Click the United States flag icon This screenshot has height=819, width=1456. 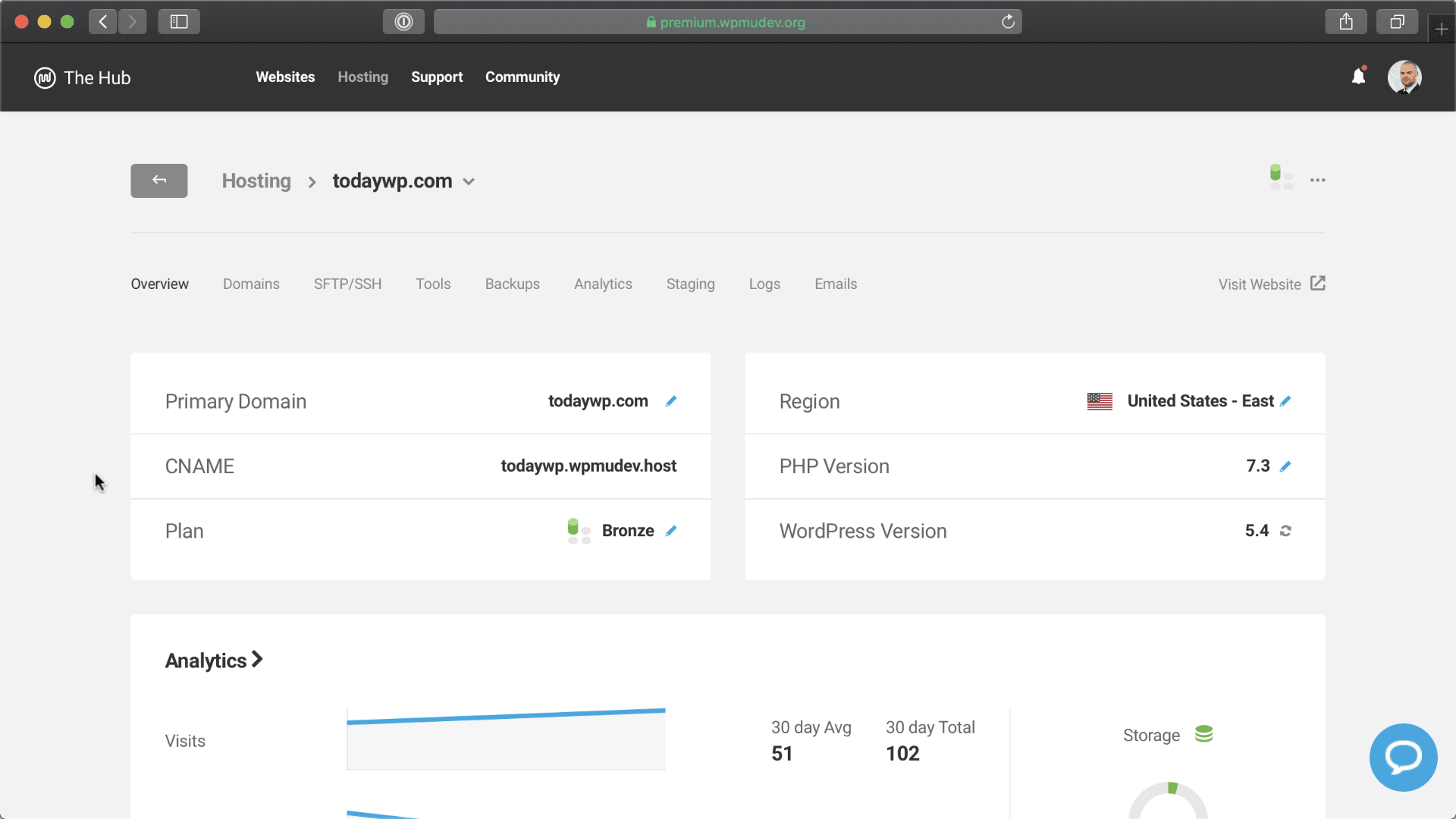[1100, 401]
